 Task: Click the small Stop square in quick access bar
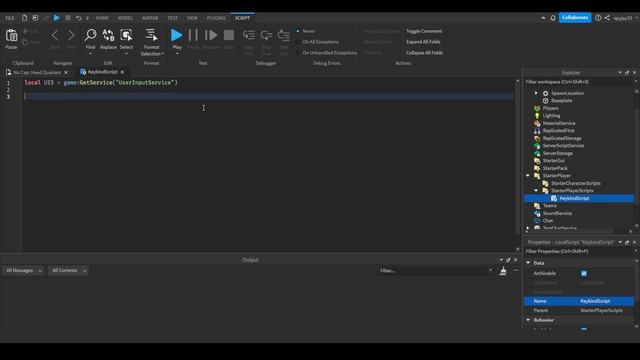coord(68,18)
